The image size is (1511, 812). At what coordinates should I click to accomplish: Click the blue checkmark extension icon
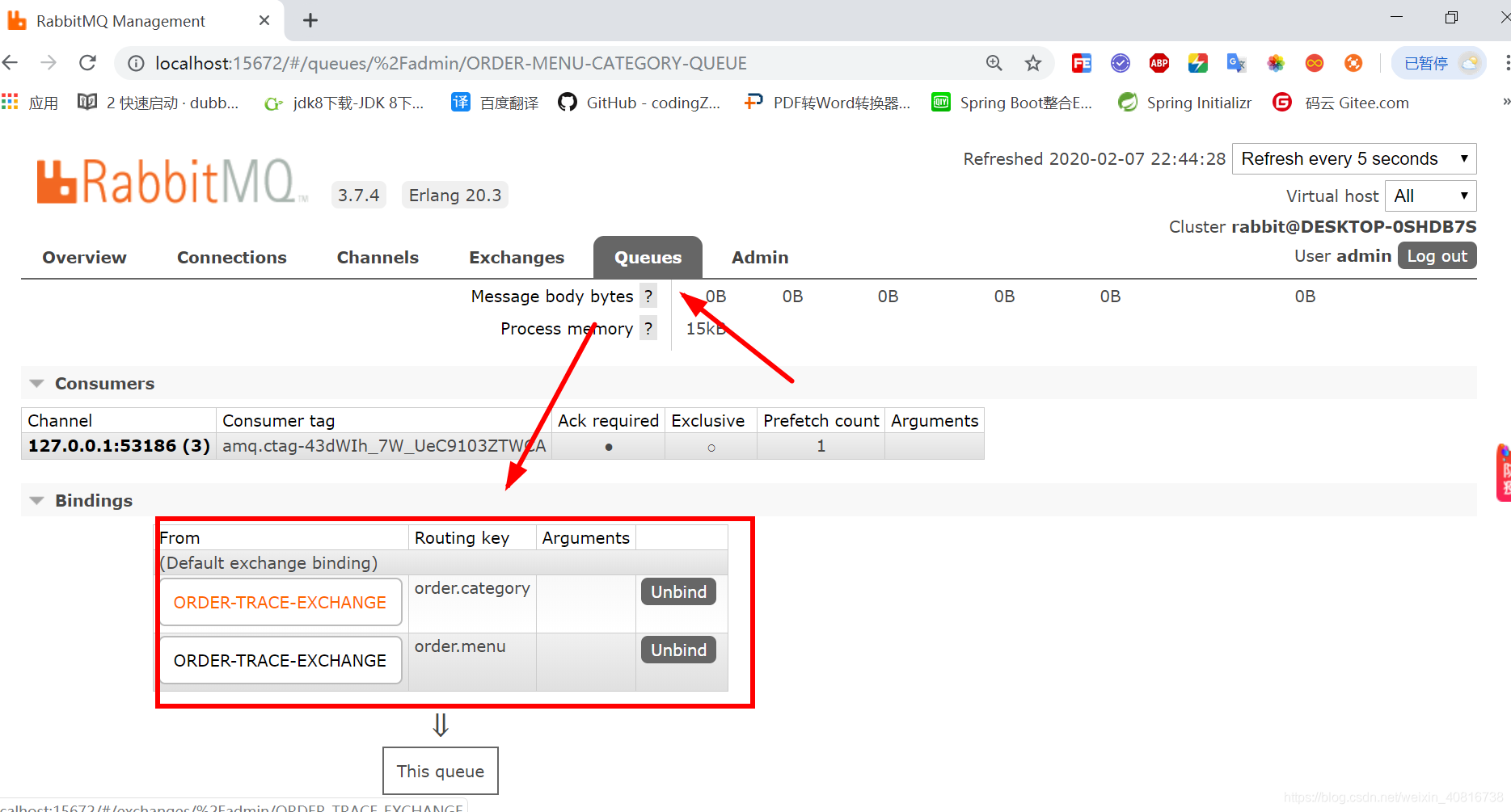tap(1120, 63)
